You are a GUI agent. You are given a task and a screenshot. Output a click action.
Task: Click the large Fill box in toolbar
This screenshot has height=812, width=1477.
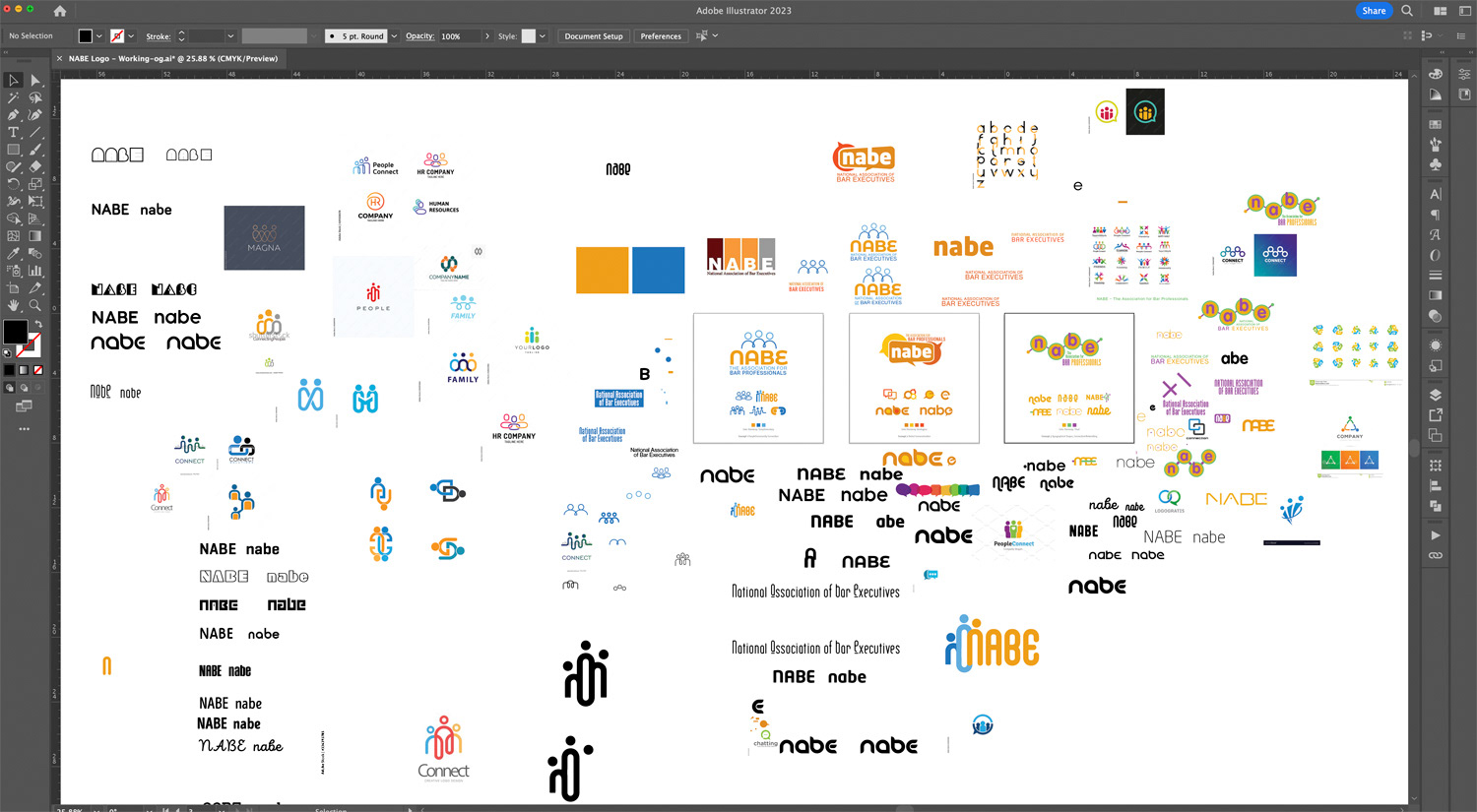(15, 332)
